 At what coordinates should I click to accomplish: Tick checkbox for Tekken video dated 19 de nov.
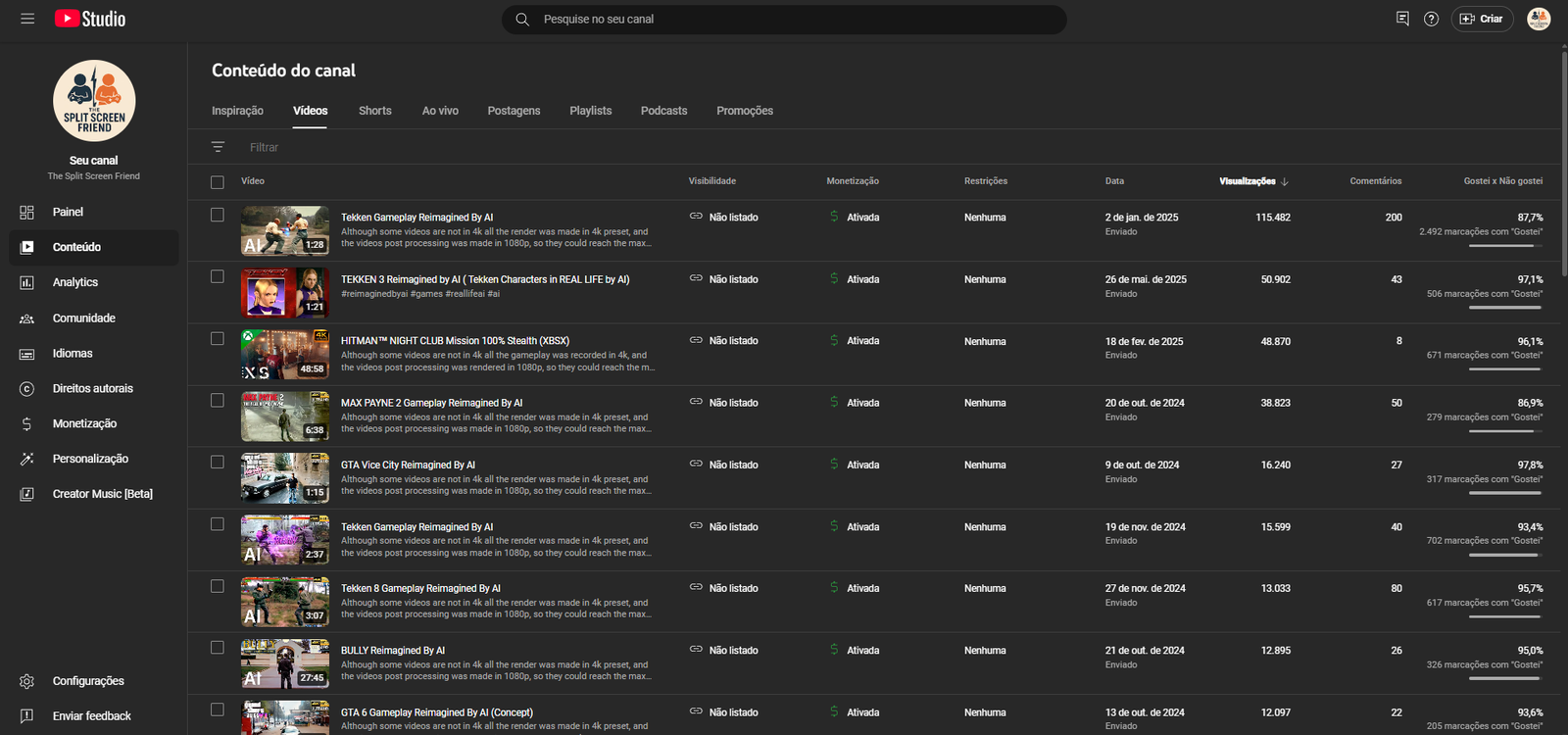[218, 524]
